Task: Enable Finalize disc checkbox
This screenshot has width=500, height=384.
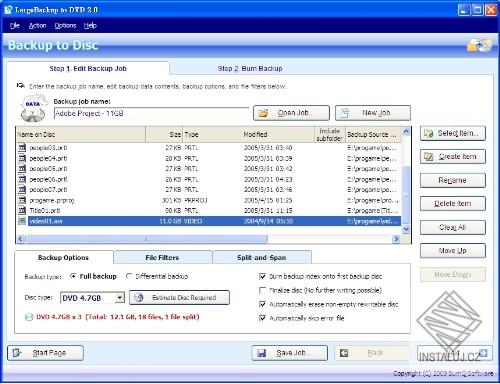Action: click(x=263, y=290)
